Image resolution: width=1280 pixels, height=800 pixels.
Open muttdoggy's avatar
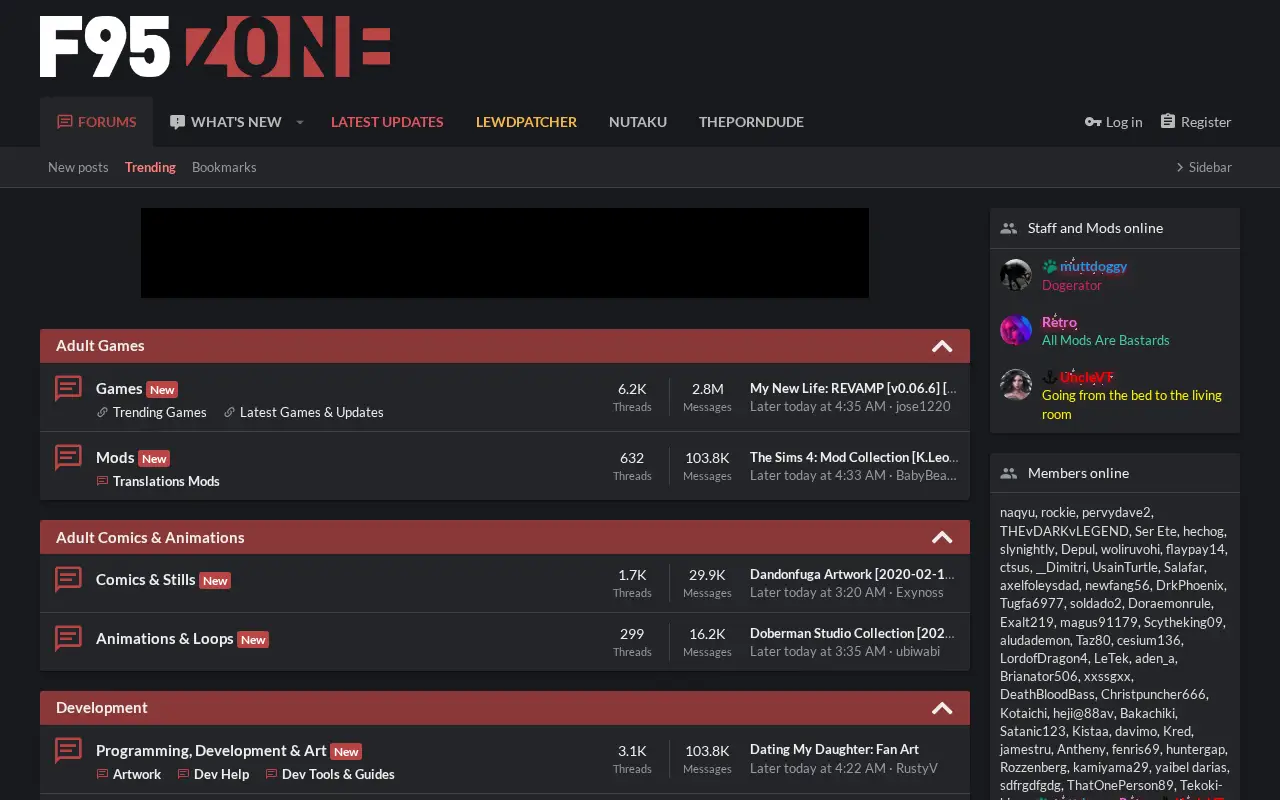pos(1016,275)
